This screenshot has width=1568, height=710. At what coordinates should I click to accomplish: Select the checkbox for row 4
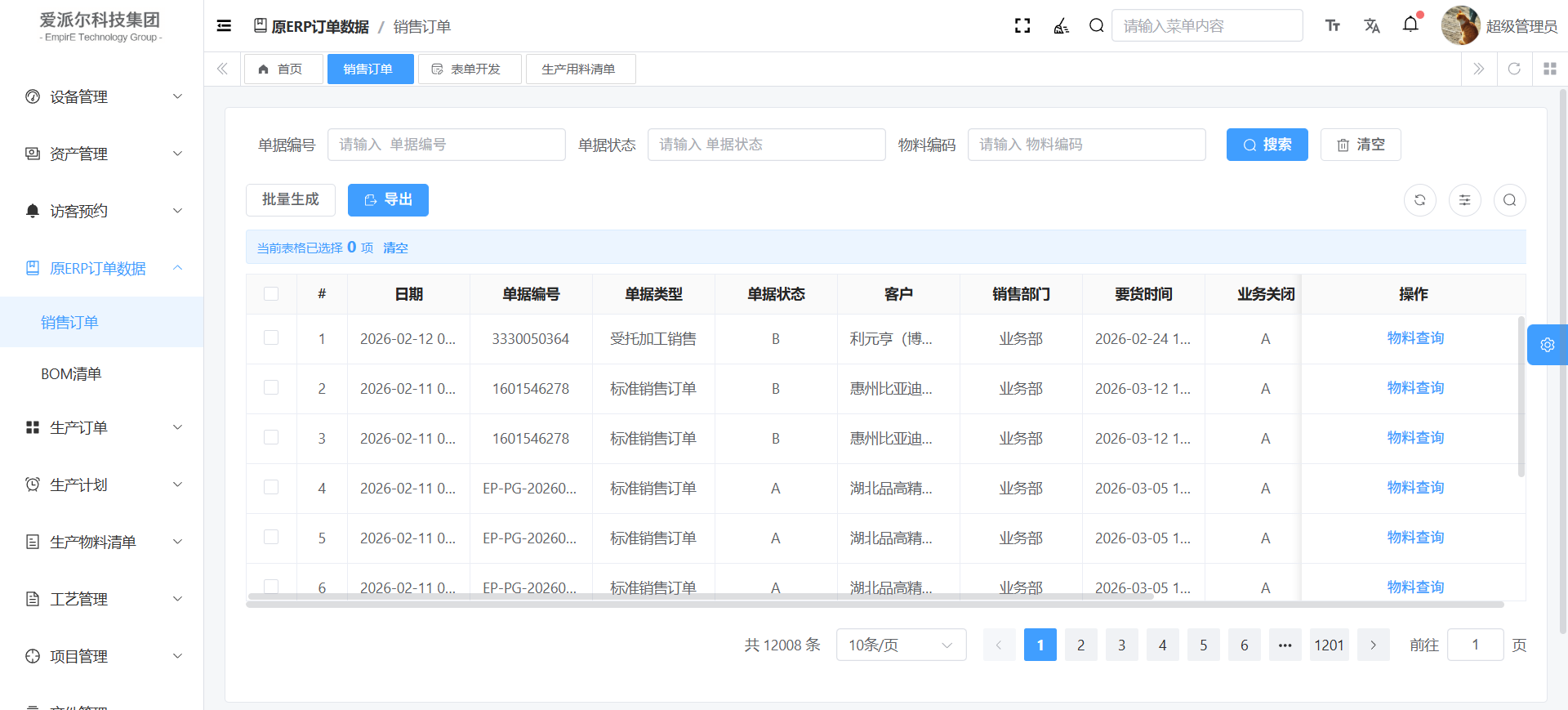[271, 488]
